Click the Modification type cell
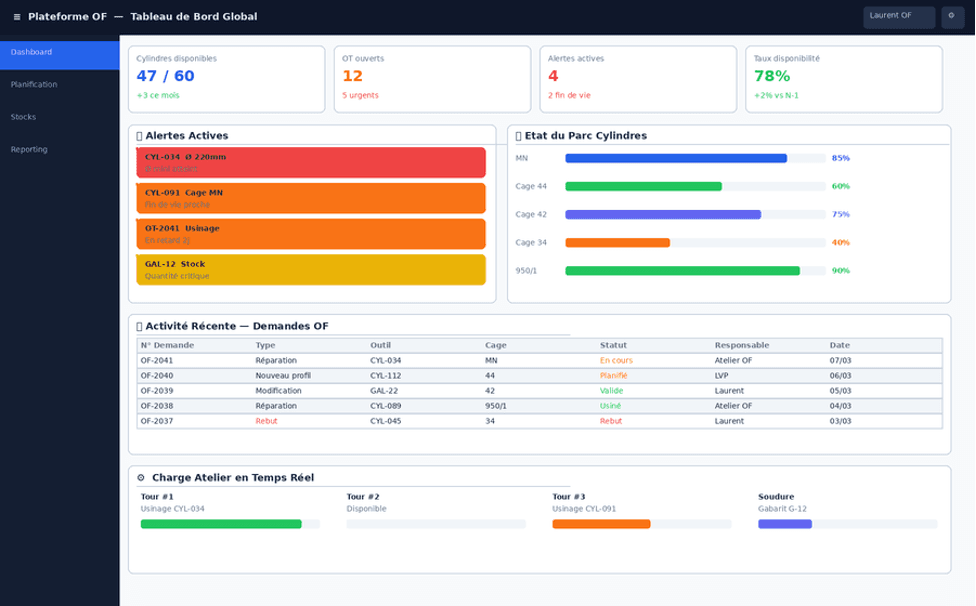This screenshot has width=976, height=606. pyautogui.click(x=278, y=391)
